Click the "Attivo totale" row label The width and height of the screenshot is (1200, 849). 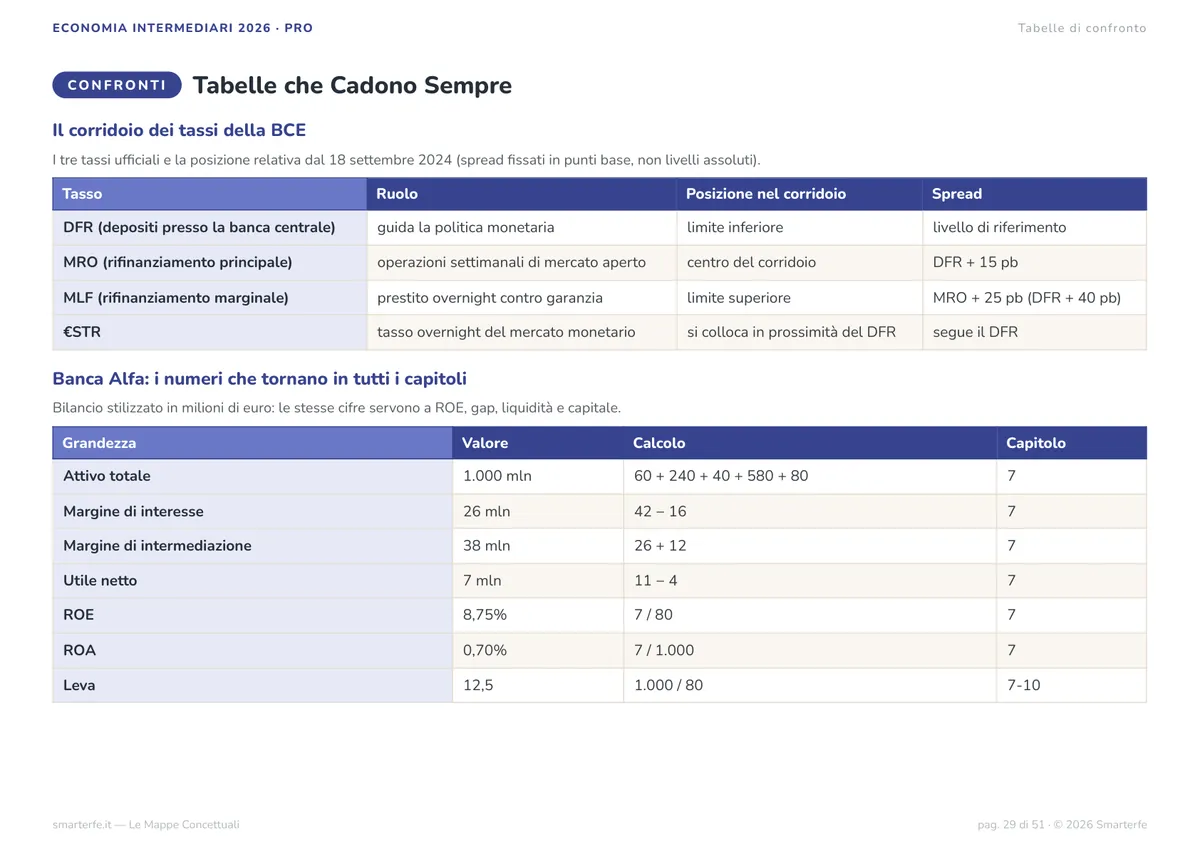tap(253, 477)
